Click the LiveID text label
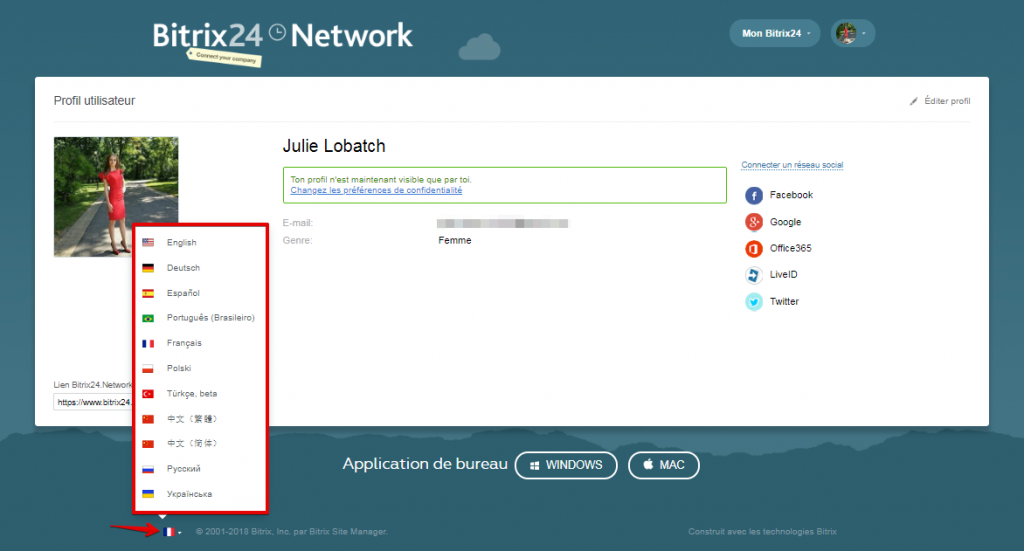1024x551 pixels. pyautogui.click(x=783, y=275)
